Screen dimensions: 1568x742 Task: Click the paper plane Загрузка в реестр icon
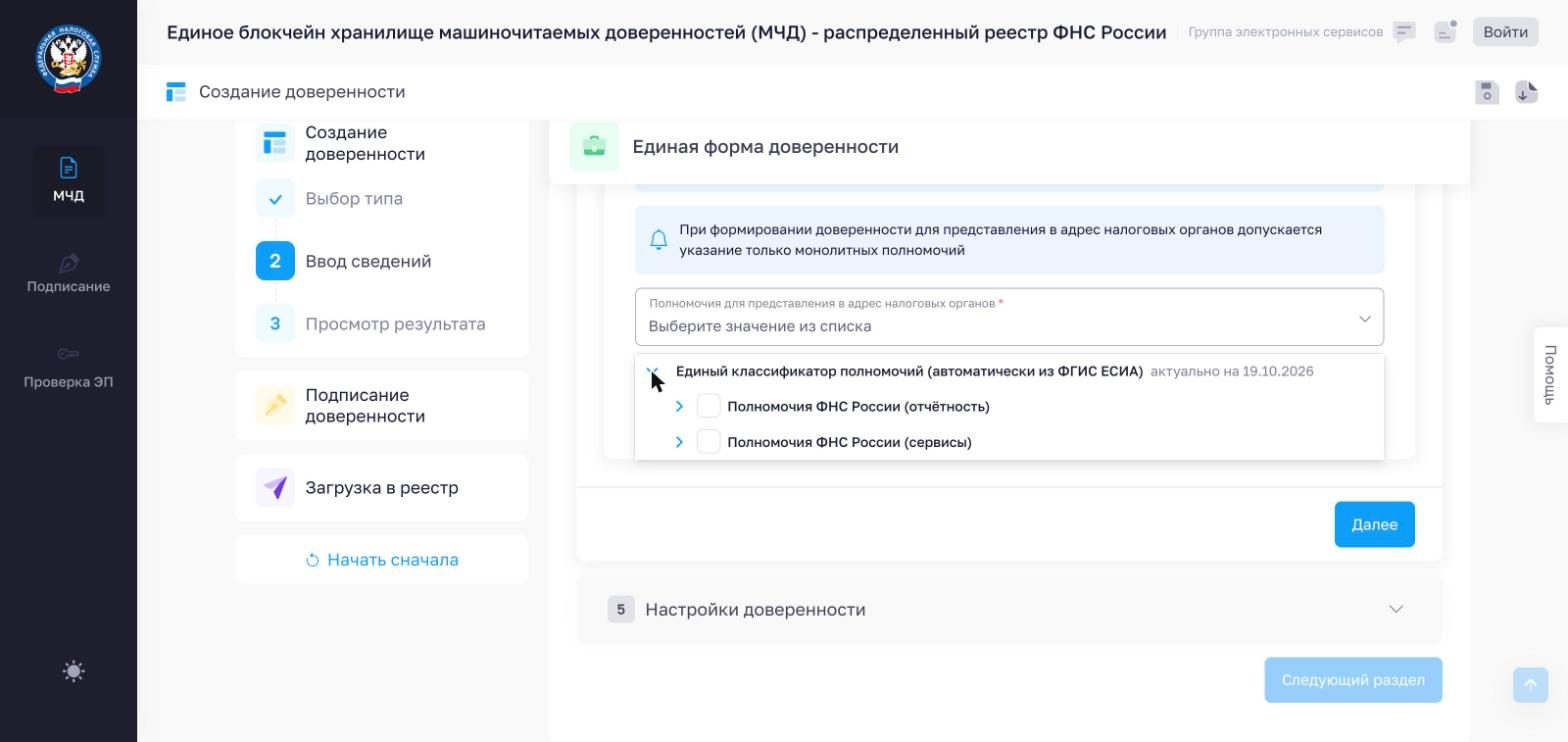[x=275, y=488]
